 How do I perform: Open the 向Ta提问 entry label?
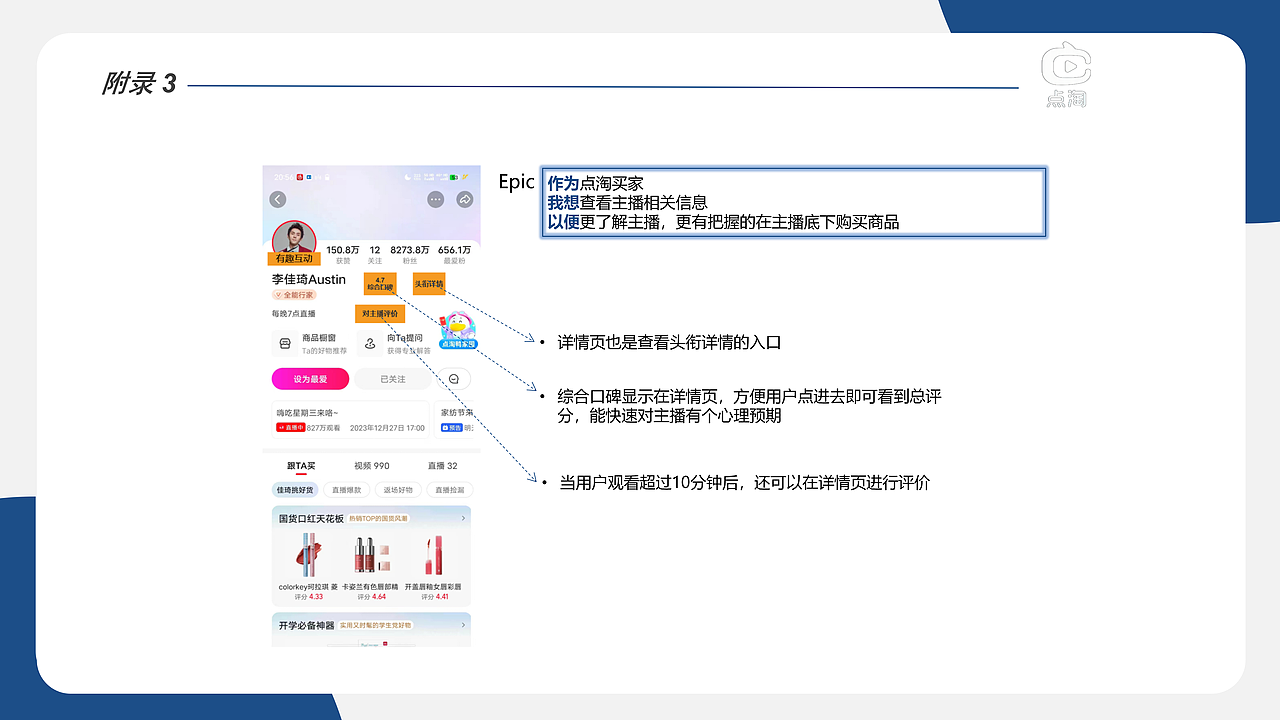[405, 338]
